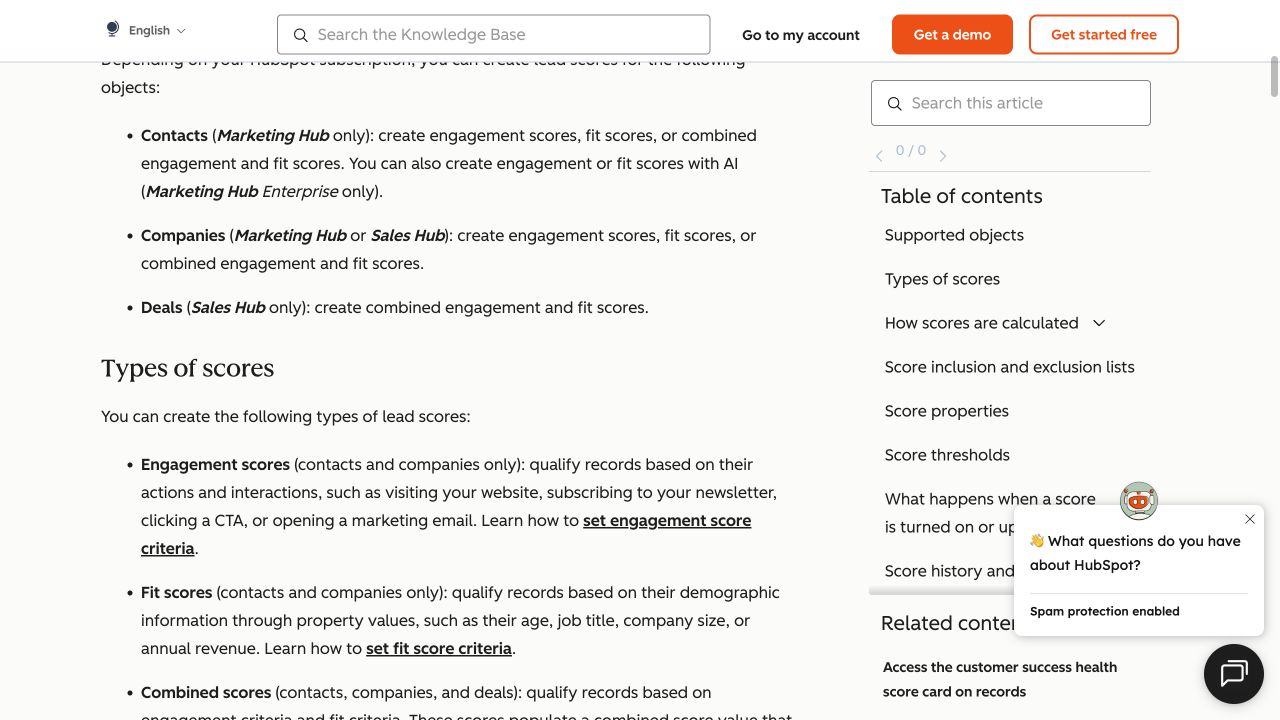1280x720 pixels.
Task: Click the globe language icon
Action: 112,30
